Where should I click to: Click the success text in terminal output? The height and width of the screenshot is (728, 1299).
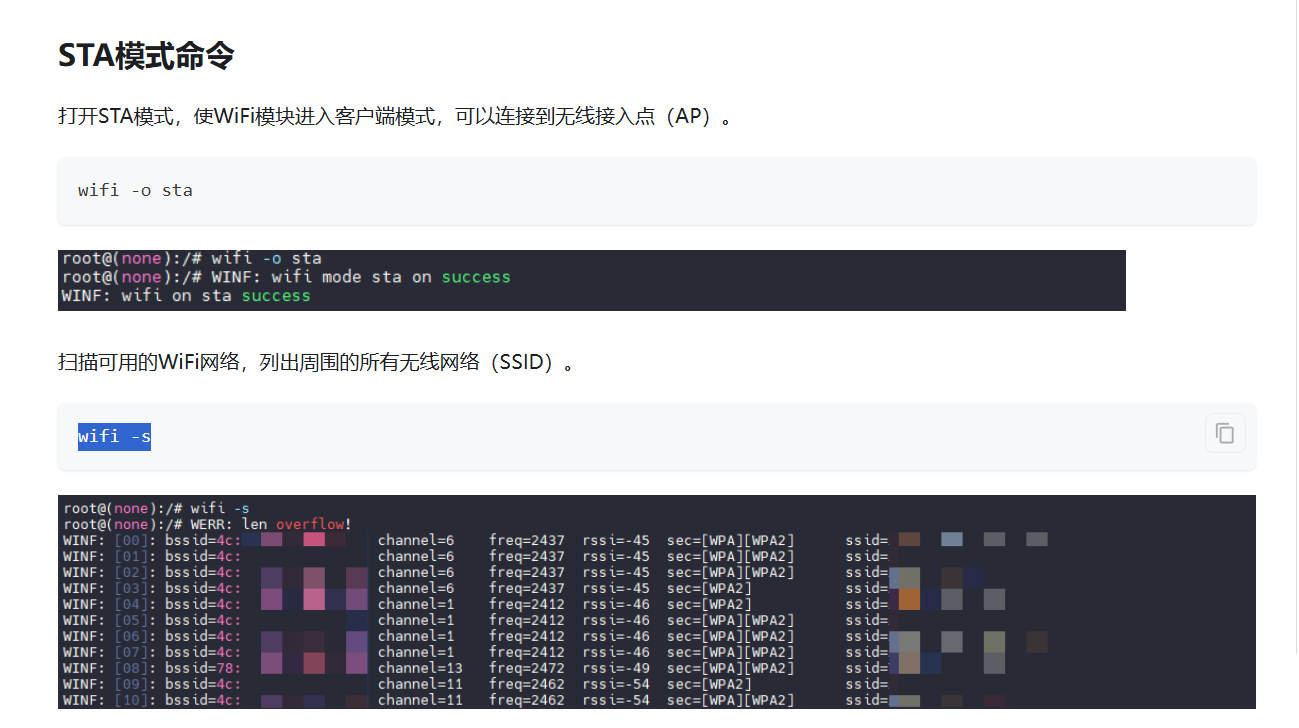coord(475,277)
